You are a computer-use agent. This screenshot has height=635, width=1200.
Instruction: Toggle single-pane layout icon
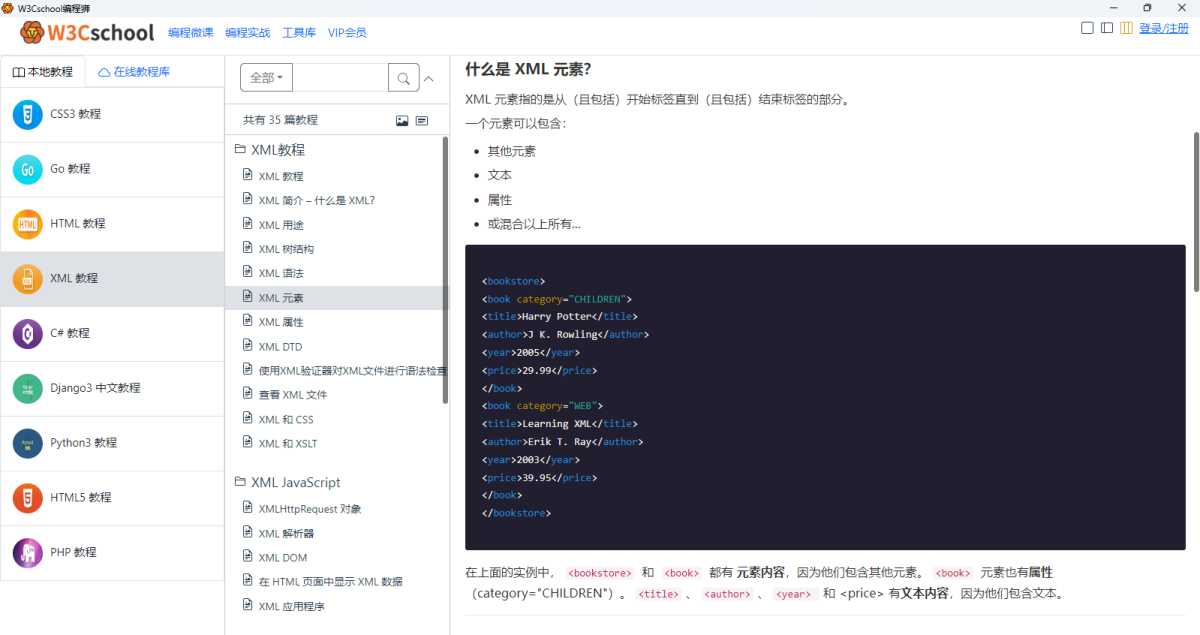1087,28
